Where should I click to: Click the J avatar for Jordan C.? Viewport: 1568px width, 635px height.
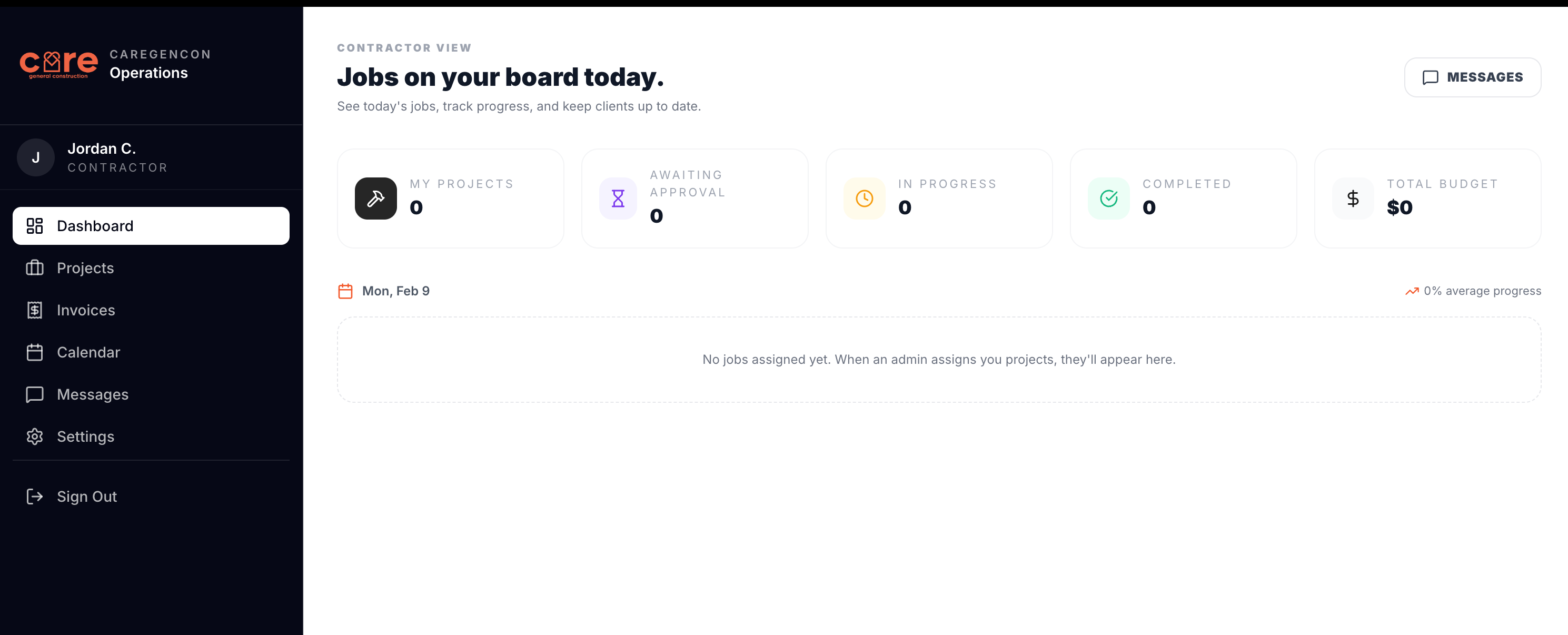tap(36, 157)
